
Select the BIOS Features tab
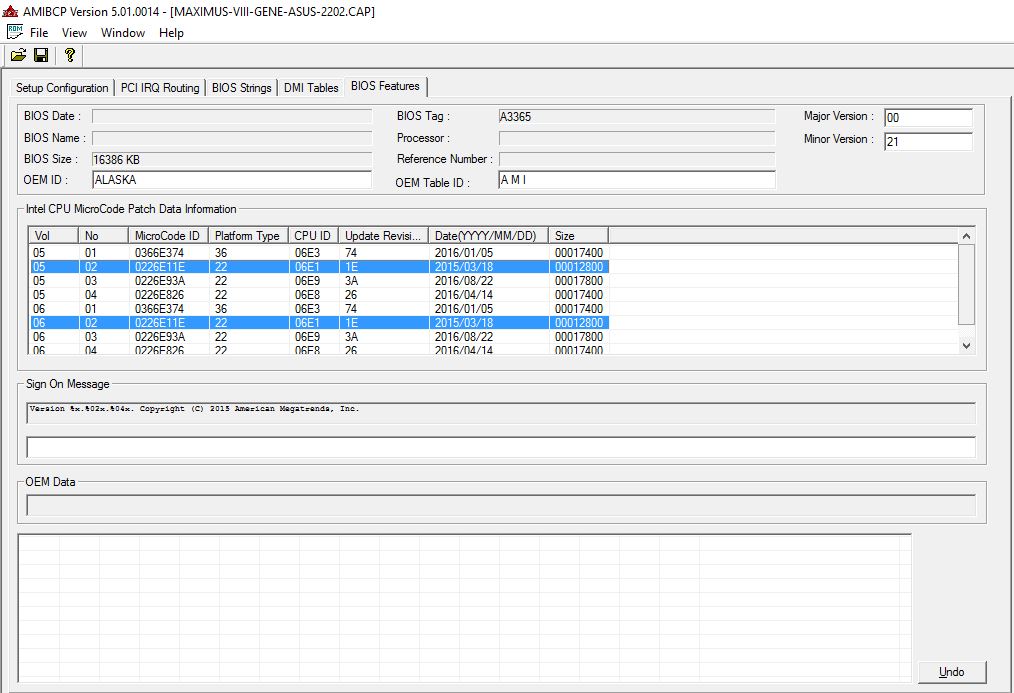(x=385, y=86)
